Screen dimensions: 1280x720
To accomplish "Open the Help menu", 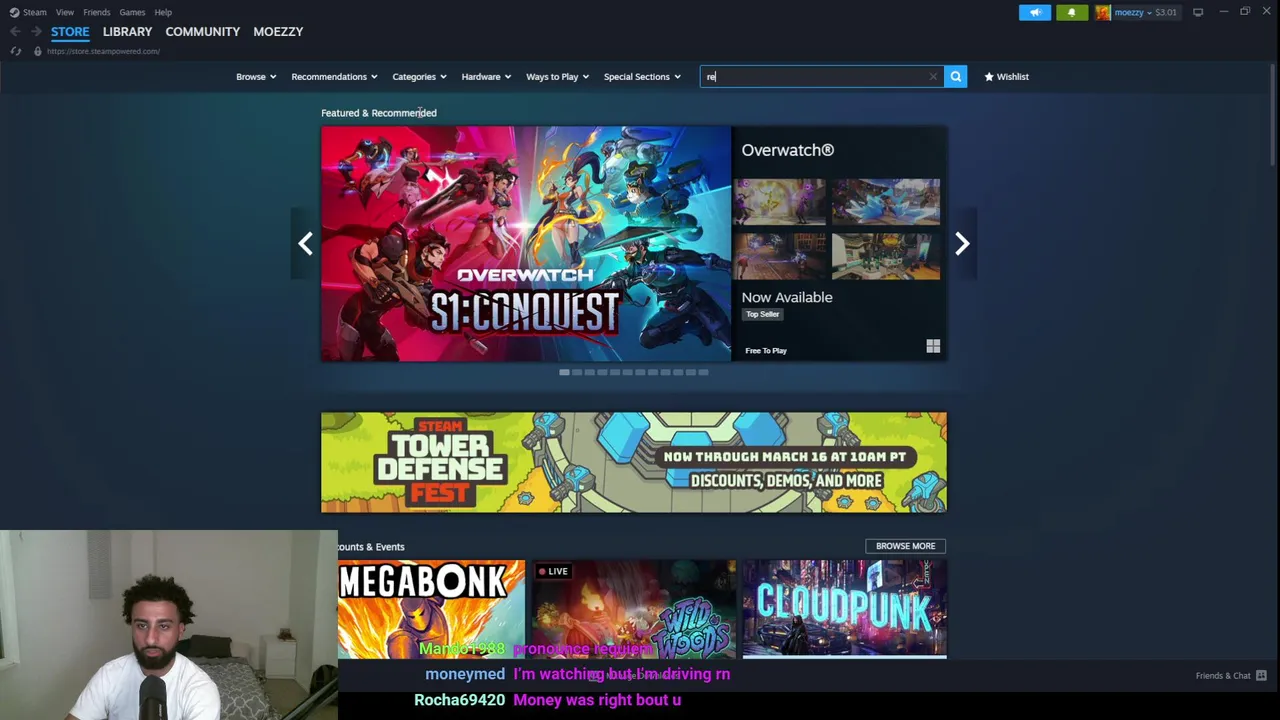I will [x=163, y=12].
